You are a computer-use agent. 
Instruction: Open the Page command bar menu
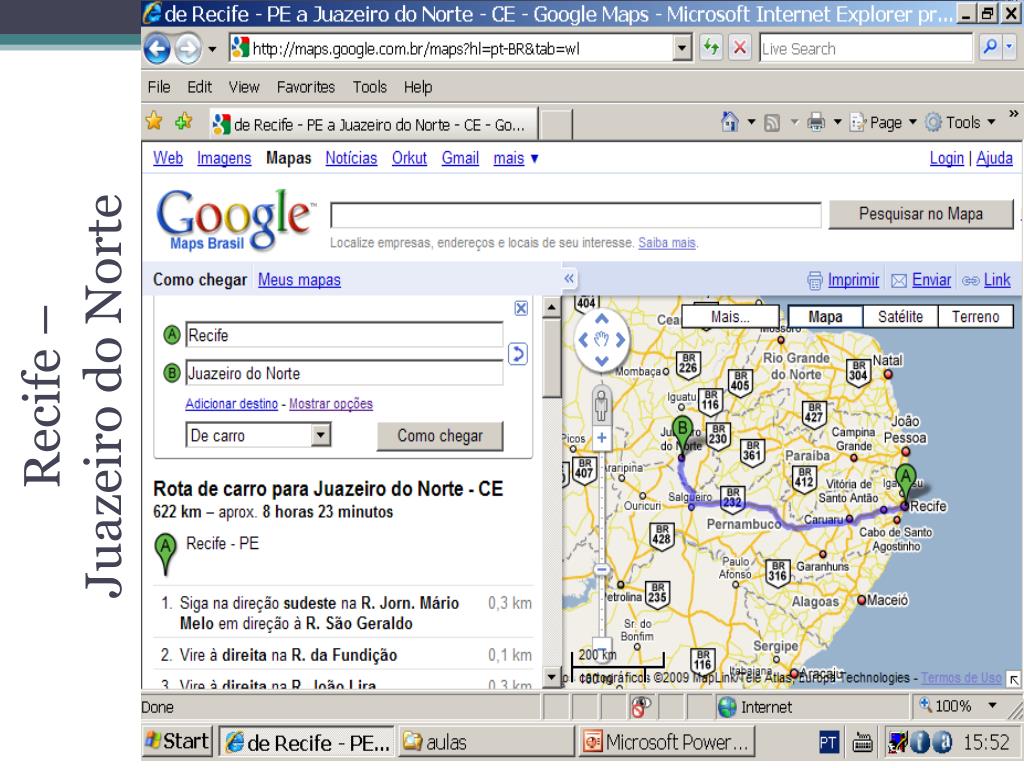coord(883,122)
